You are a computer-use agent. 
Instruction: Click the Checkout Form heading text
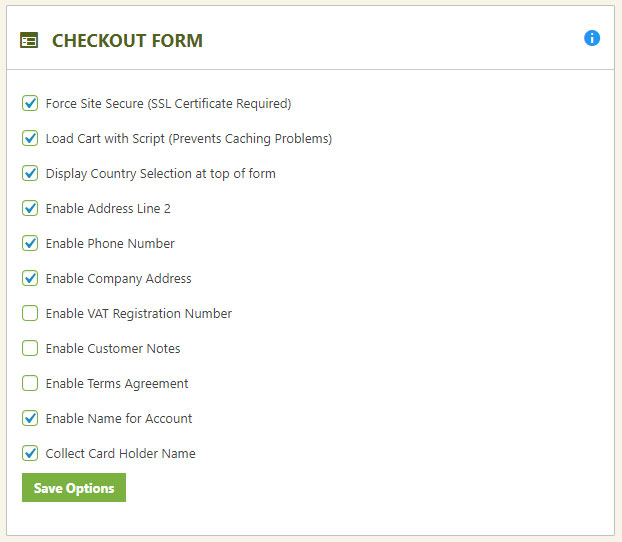[127, 41]
